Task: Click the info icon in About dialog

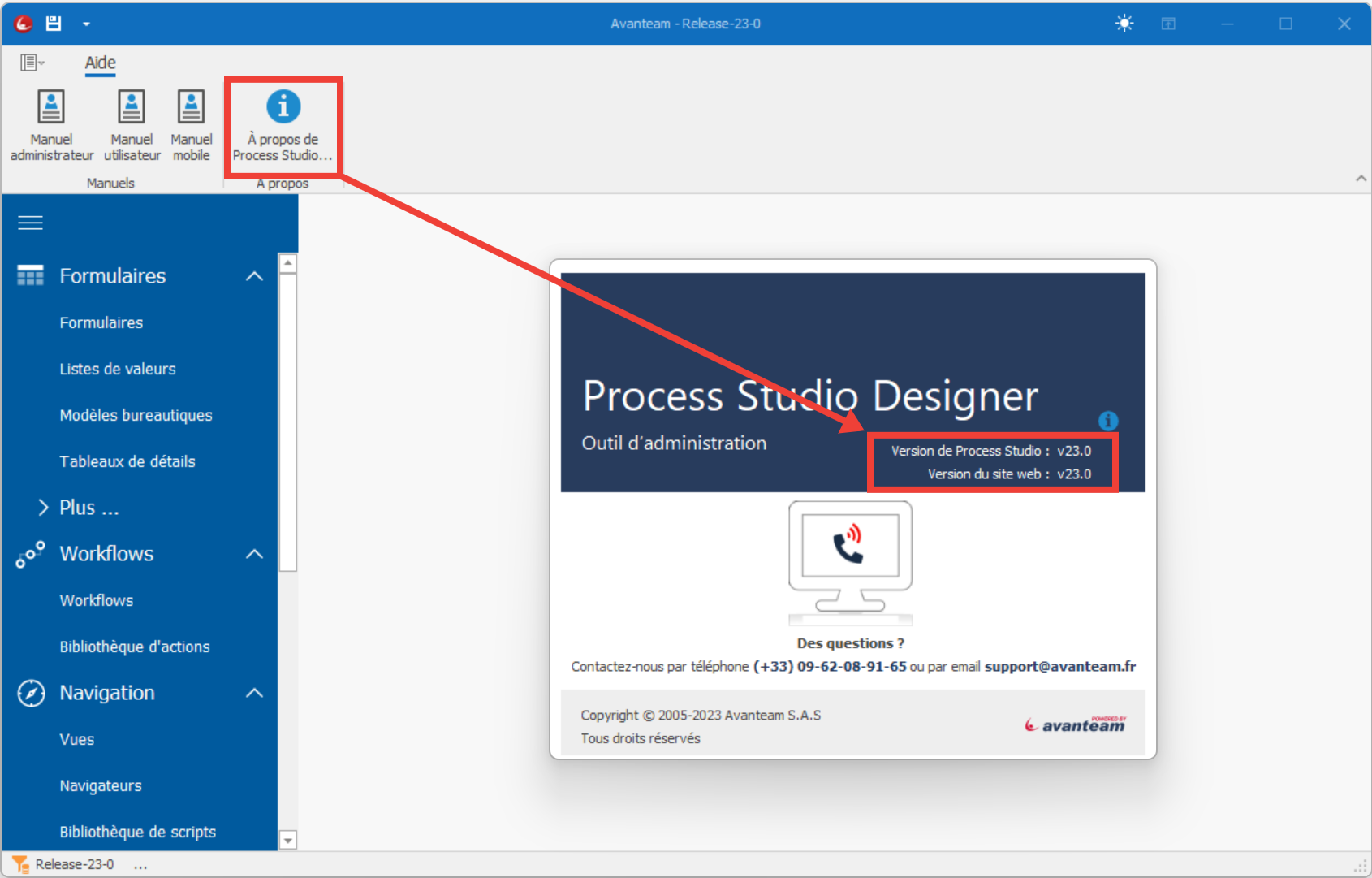Action: coord(1107,421)
